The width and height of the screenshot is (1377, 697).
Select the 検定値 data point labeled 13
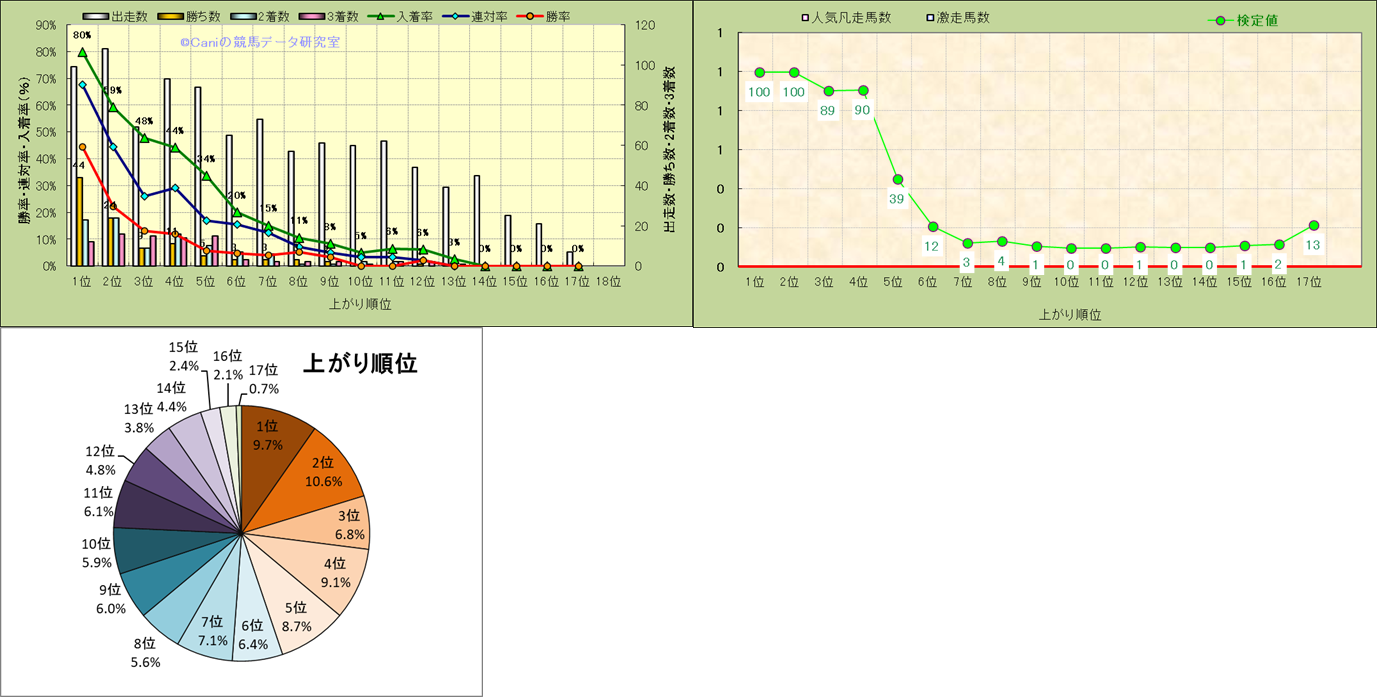[x=1313, y=226]
